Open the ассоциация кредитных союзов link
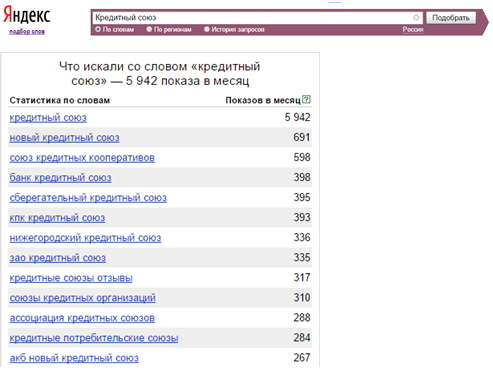Viewport: 493px width, 371px height. pos(82,318)
